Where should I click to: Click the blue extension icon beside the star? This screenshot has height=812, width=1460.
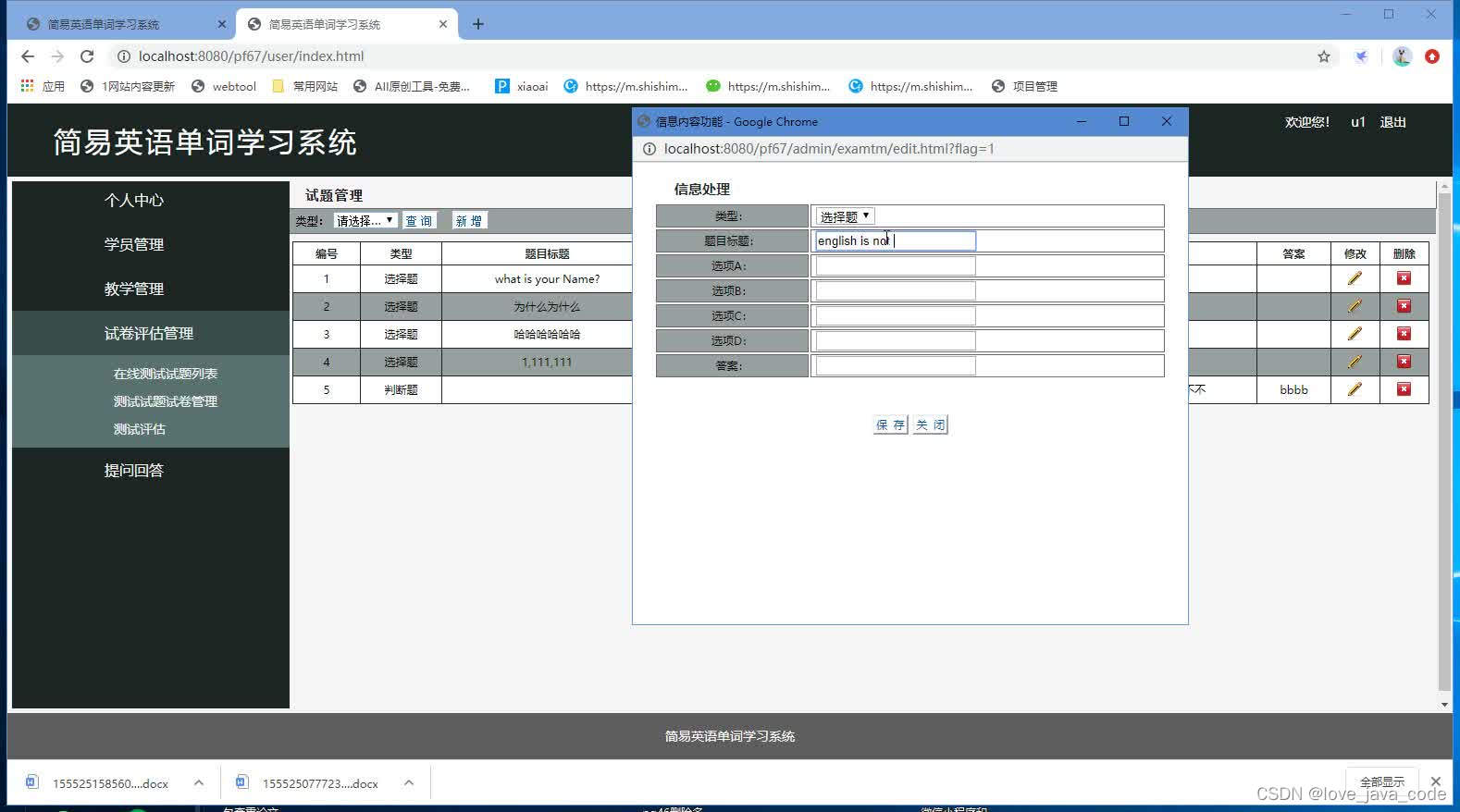[1361, 56]
